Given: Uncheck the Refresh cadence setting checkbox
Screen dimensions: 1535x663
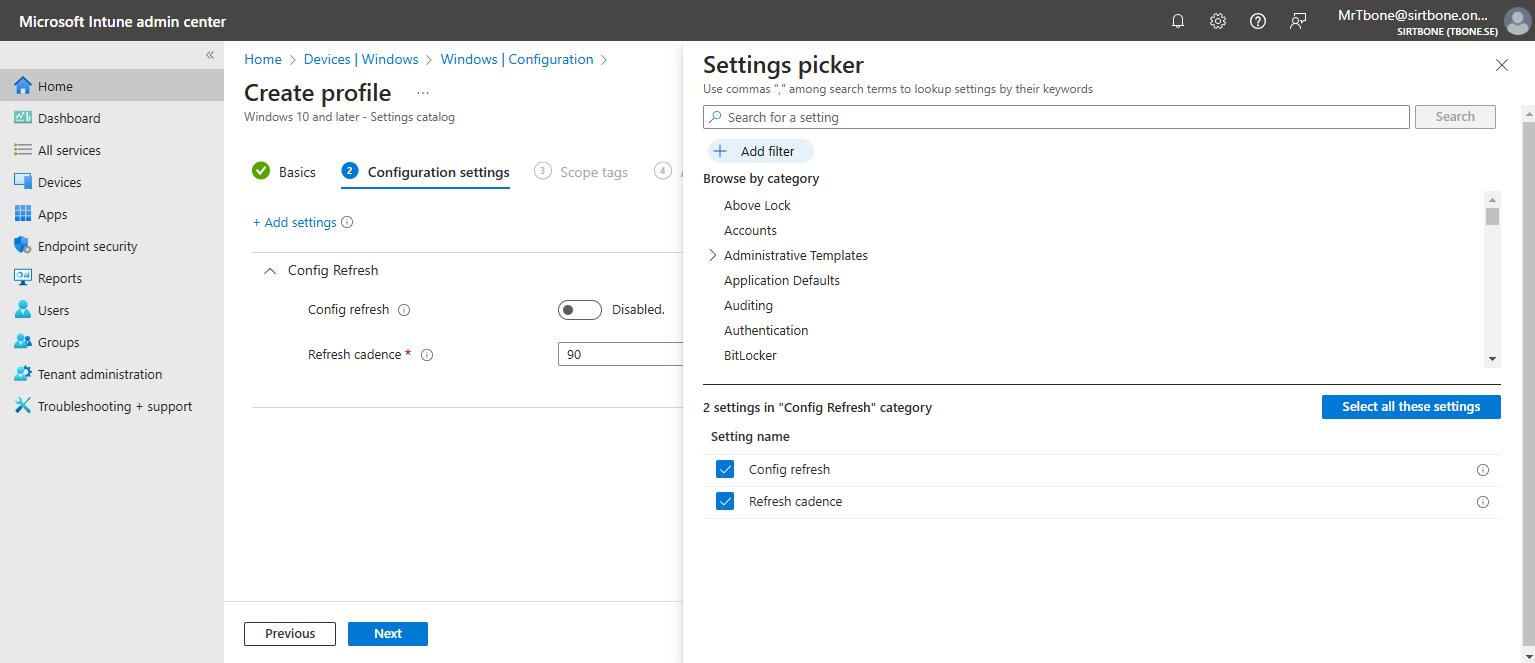Looking at the screenshot, I should click(725, 501).
